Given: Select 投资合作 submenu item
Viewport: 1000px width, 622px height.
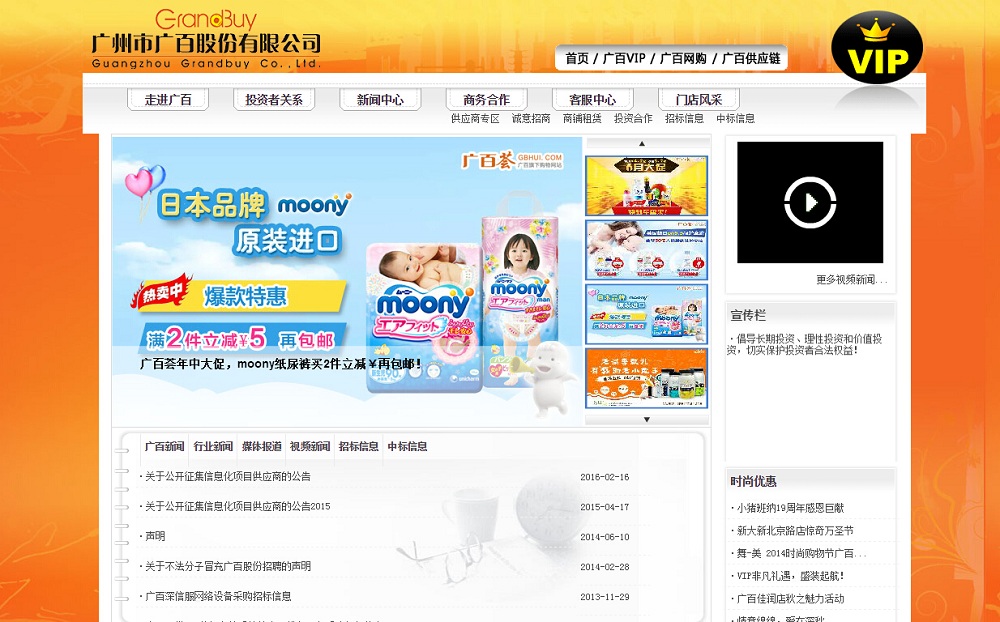Looking at the screenshot, I should tap(633, 119).
